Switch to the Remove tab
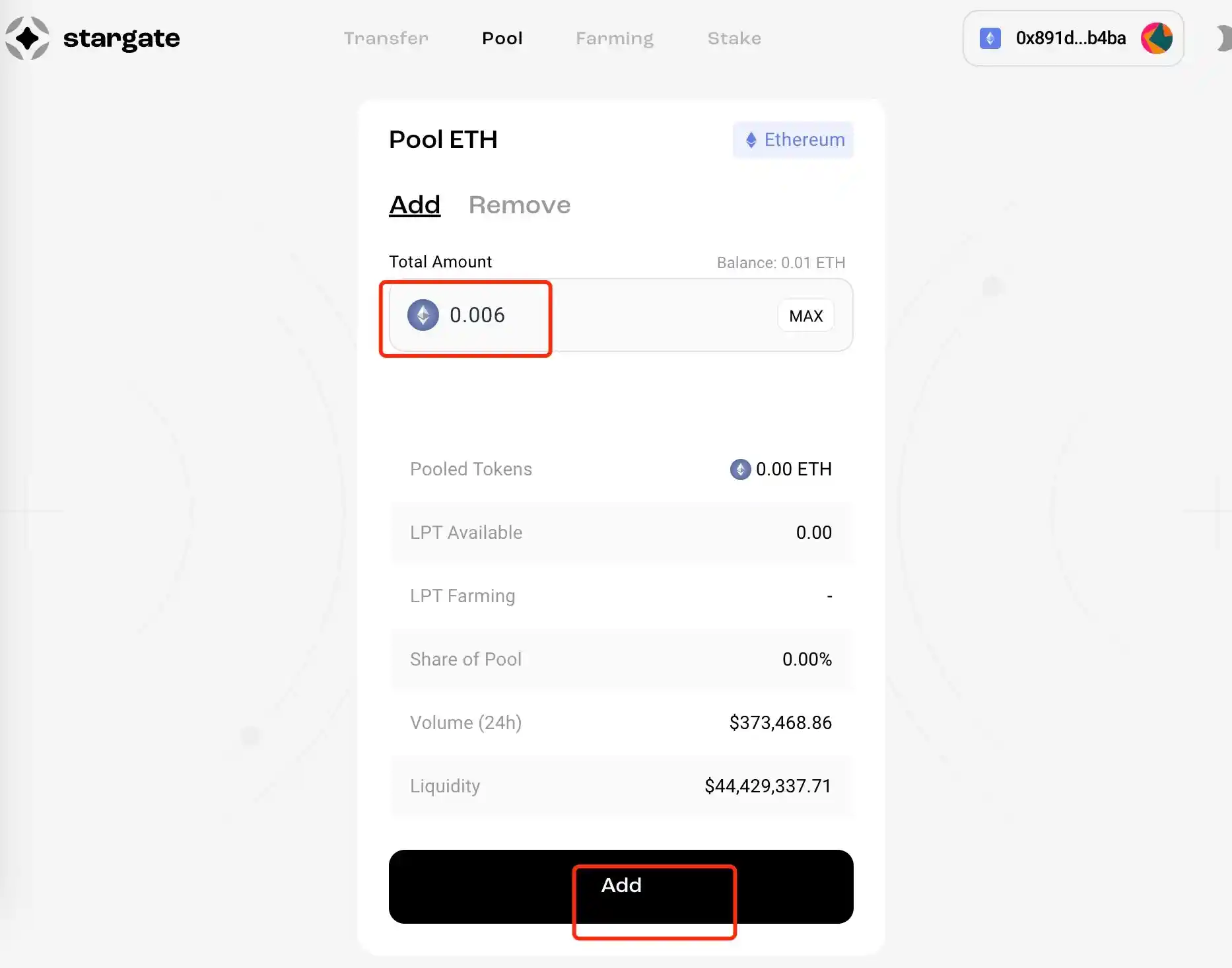 (520, 205)
